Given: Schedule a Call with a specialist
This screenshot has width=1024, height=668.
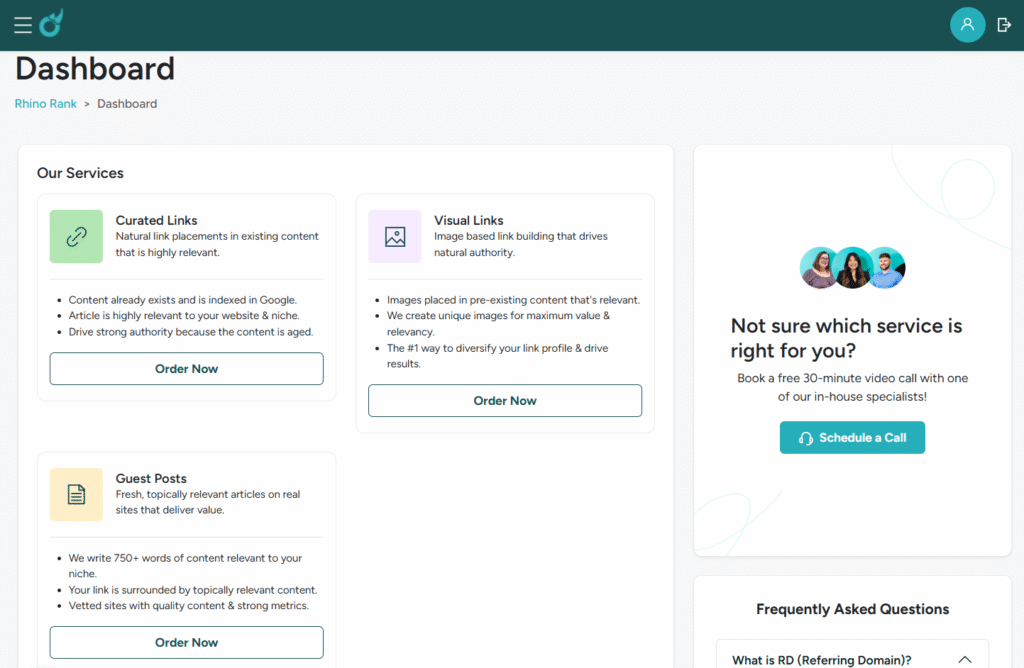Looking at the screenshot, I should pyautogui.click(x=852, y=437).
